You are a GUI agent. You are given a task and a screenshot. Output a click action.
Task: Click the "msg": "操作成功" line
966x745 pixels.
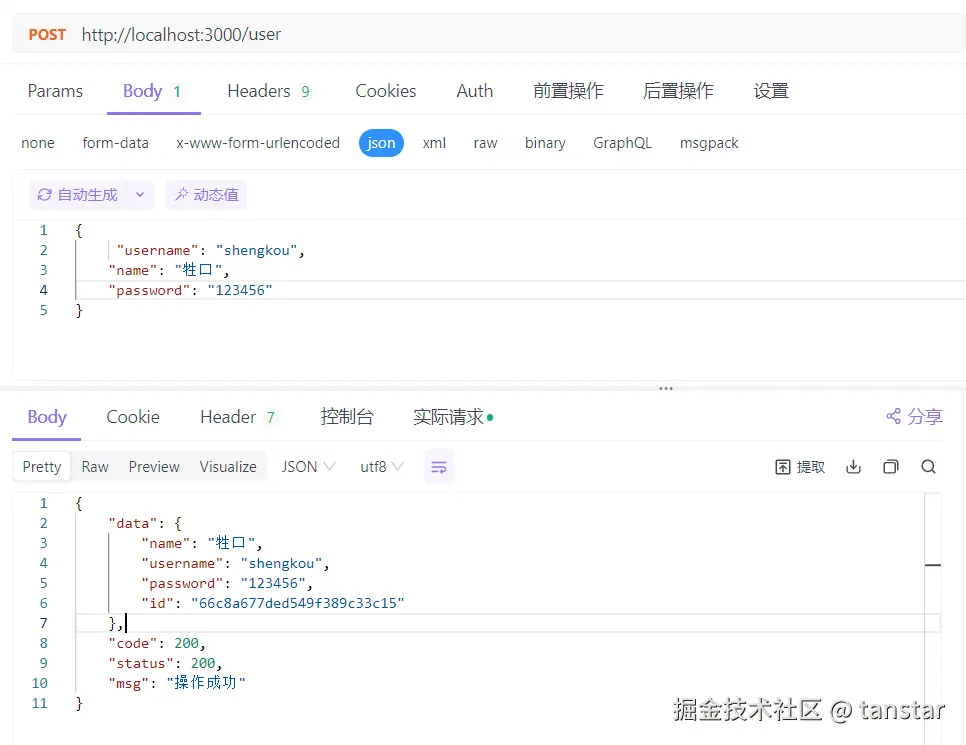point(177,683)
